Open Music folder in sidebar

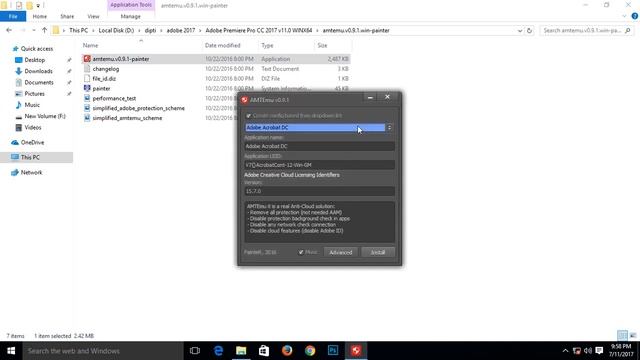pyautogui.click(x=32, y=105)
